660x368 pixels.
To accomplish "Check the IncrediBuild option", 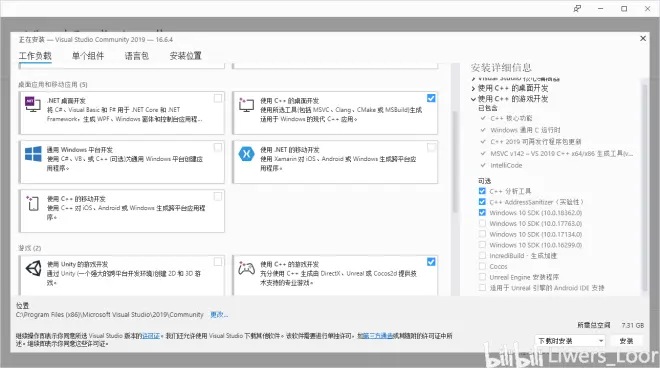I will [482, 256].
